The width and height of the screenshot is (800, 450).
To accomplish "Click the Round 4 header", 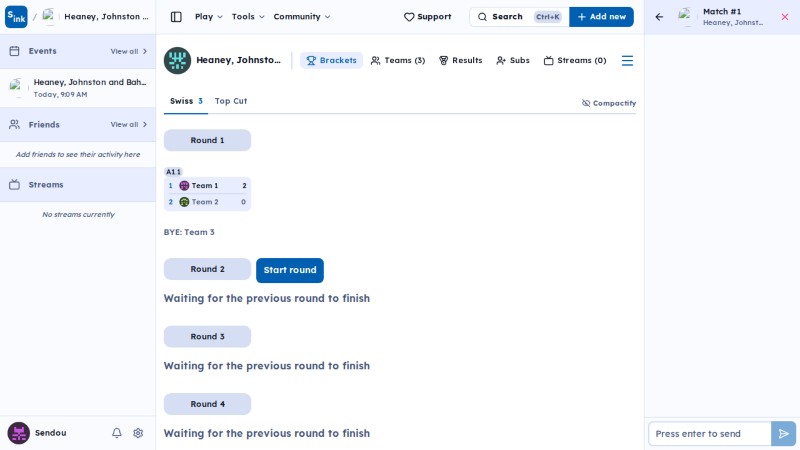I will (207, 404).
